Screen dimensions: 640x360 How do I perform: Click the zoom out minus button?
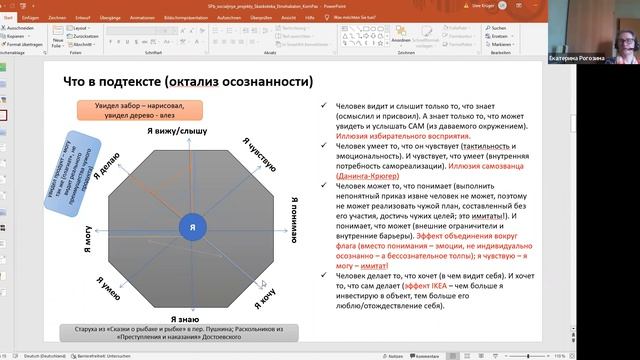coord(506,356)
